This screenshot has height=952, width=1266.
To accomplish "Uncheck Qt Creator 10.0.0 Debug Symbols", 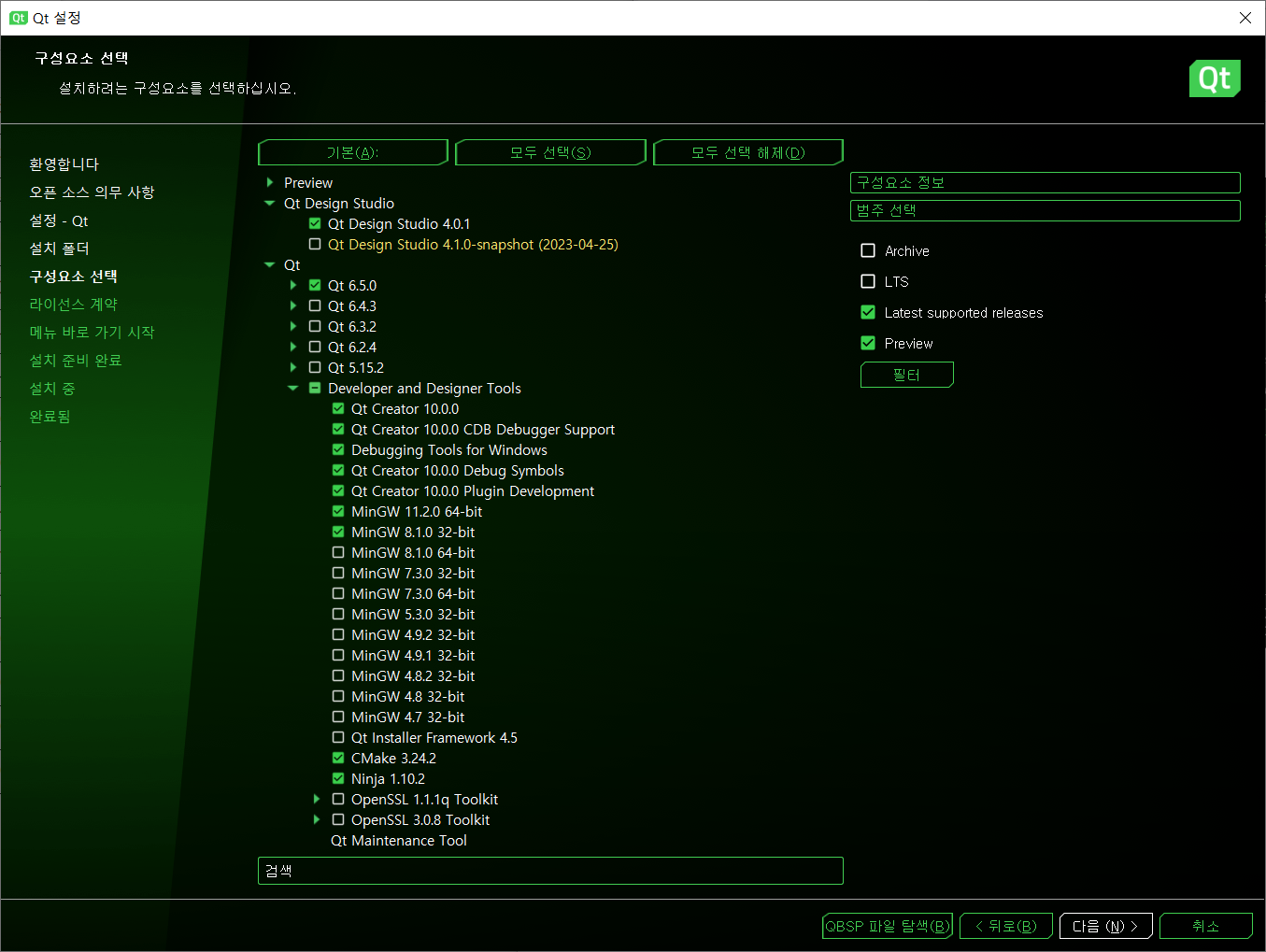I will coord(338,471).
